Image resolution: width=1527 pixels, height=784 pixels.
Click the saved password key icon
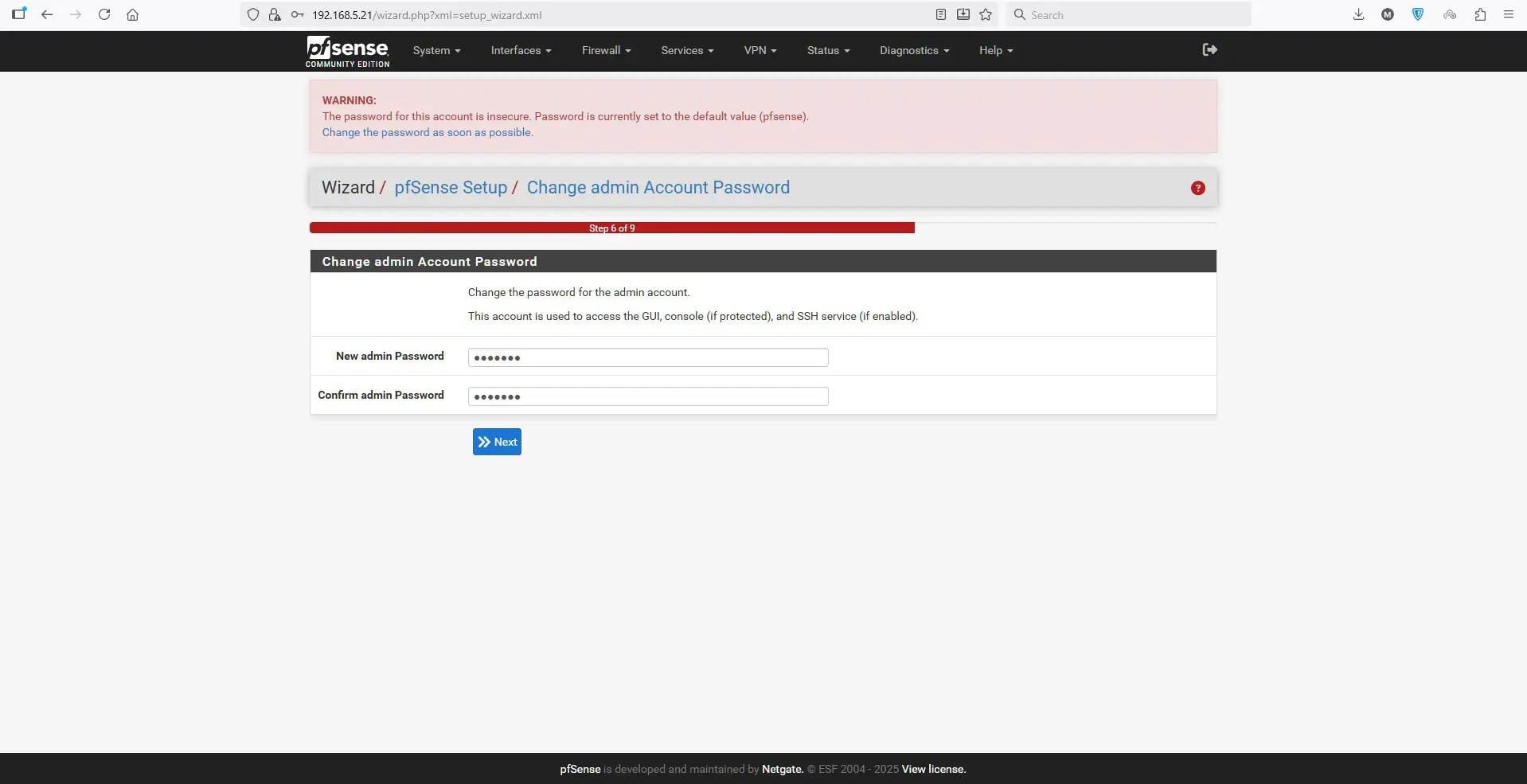click(x=297, y=14)
